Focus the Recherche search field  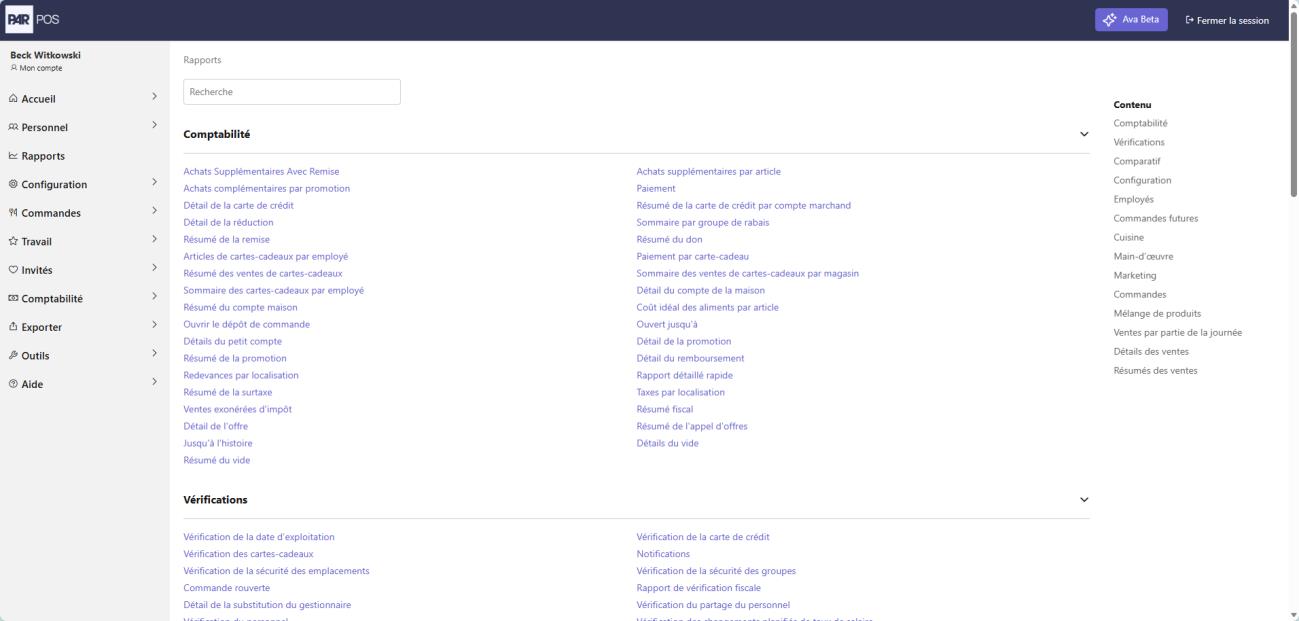[292, 92]
